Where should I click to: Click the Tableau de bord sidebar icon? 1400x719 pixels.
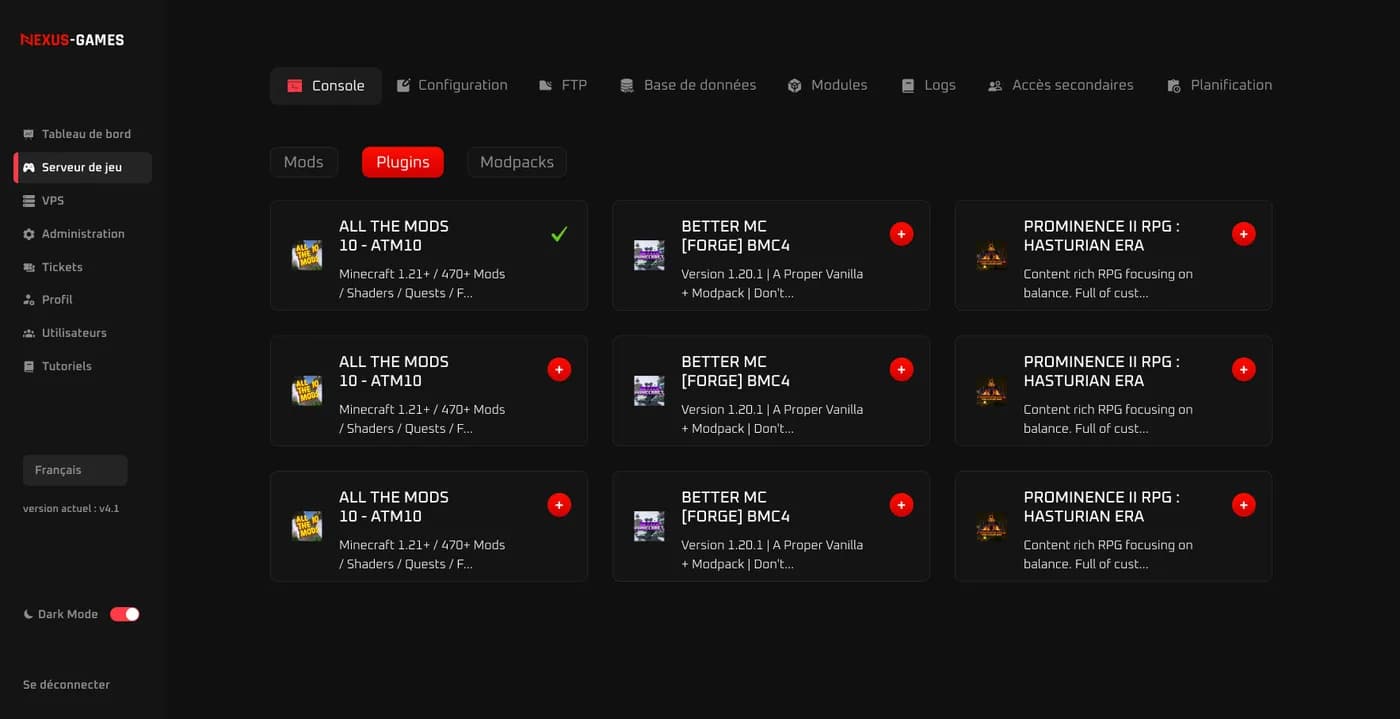pyautogui.click(x=29, y=134)
